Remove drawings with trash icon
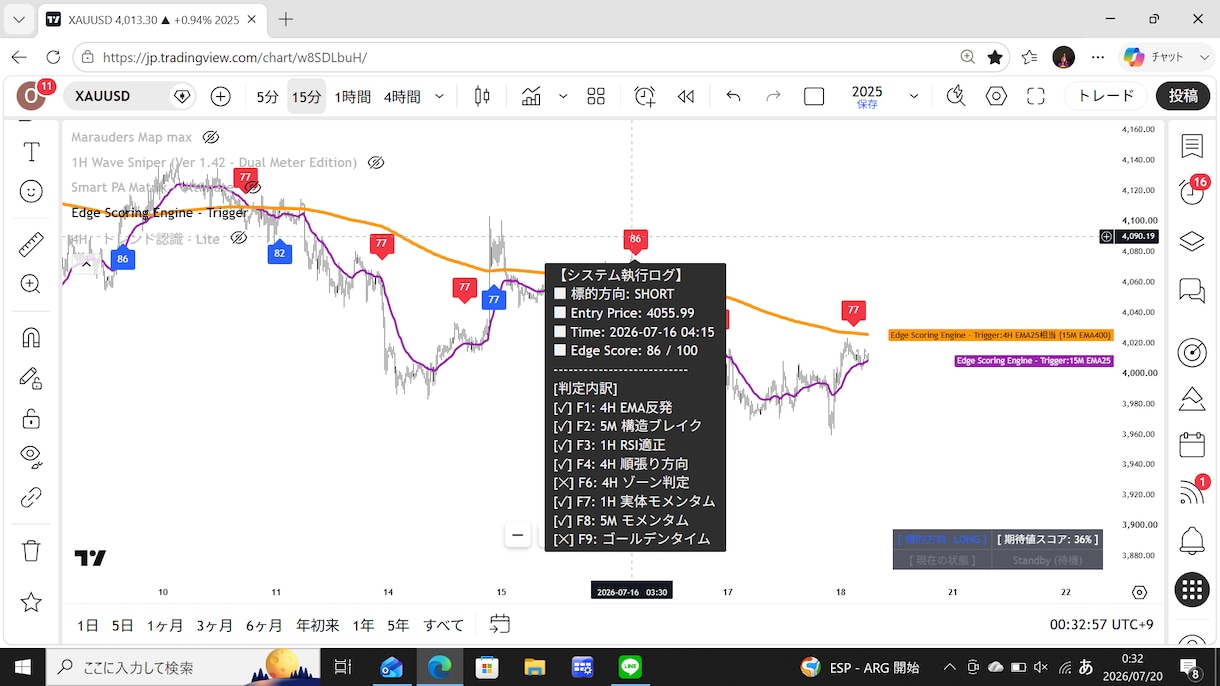The height and width of the screenshot is (686, 1220). [31, 551]
